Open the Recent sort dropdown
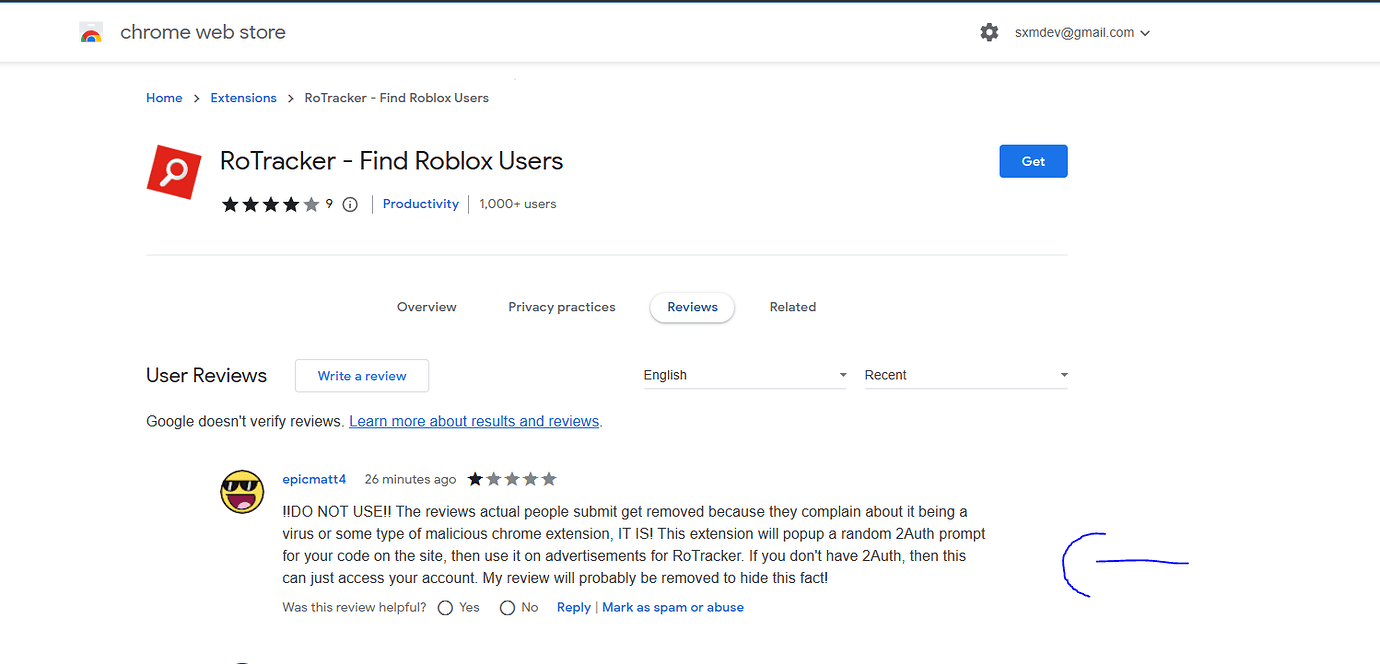1380x664 pixels. click(x=966, y=375)
